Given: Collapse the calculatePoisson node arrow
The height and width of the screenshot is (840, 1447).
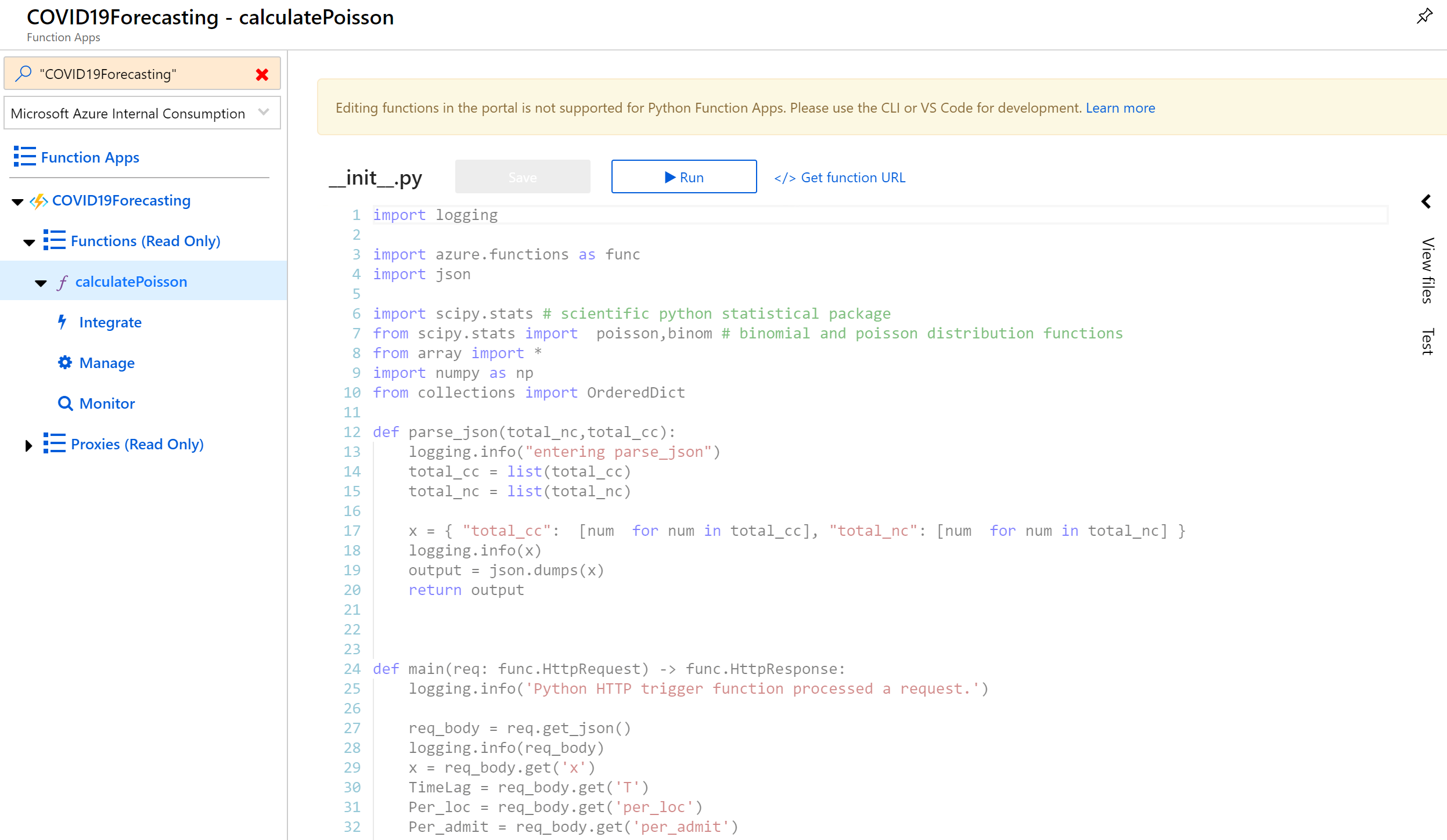Looking at the screenshot, I should coord(41,283).
